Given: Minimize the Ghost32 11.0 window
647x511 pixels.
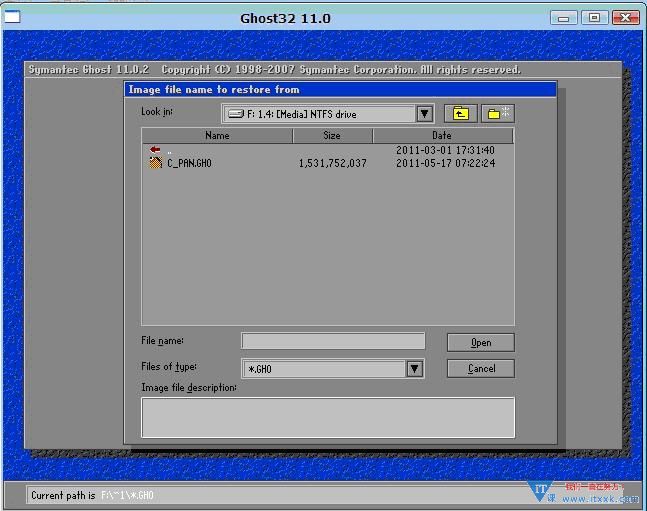Looking at the screenshot, I should click(x=564, y=18).
